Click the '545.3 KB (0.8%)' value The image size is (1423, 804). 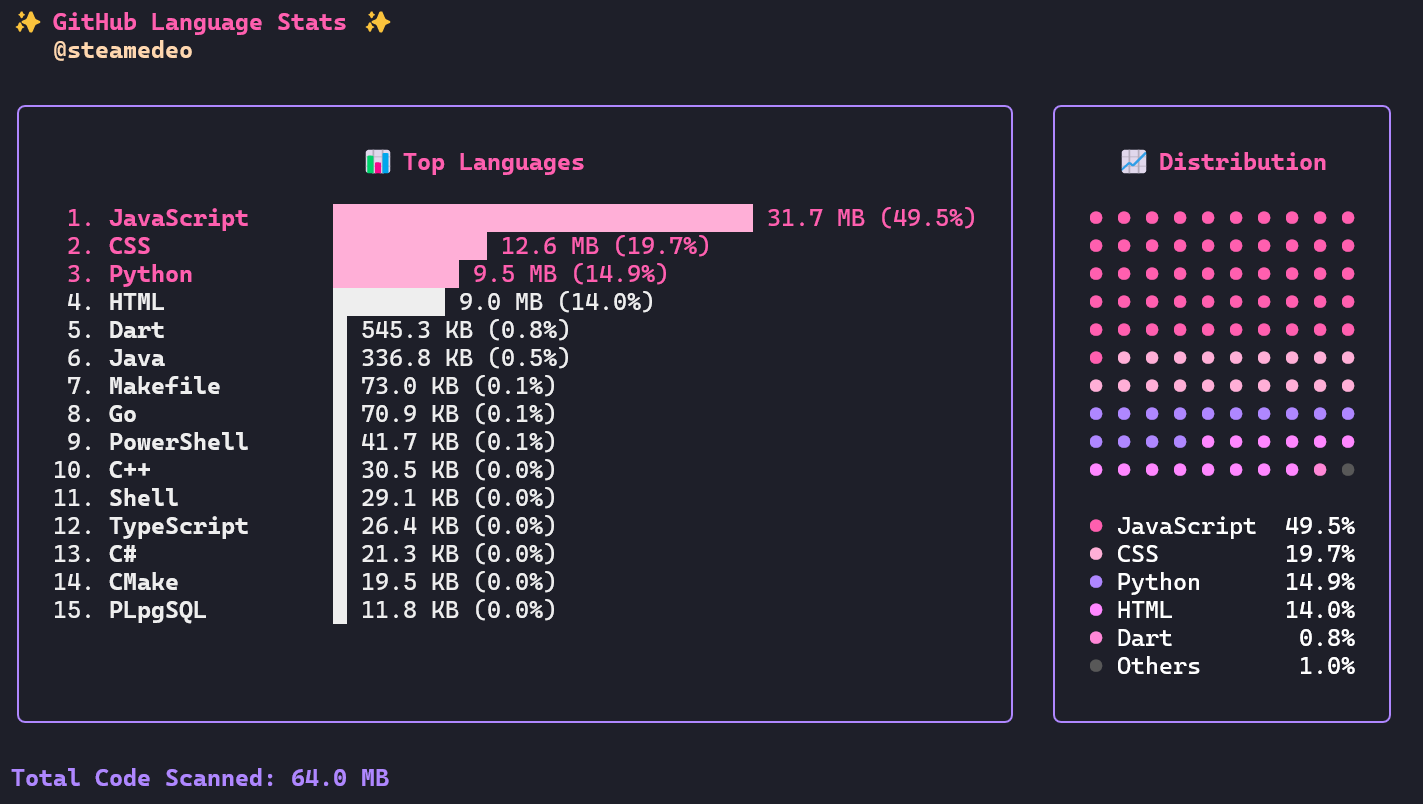[x=466, y=330]
